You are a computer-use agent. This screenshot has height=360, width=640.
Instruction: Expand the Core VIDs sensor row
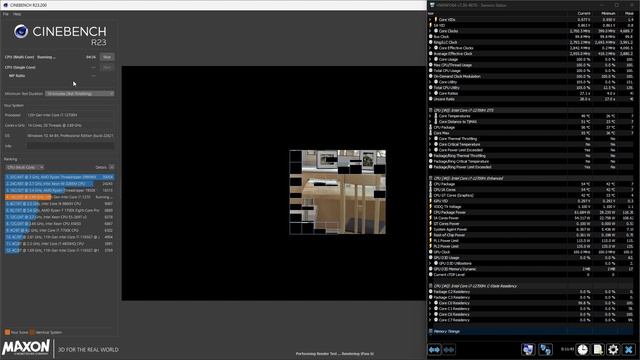430,20
